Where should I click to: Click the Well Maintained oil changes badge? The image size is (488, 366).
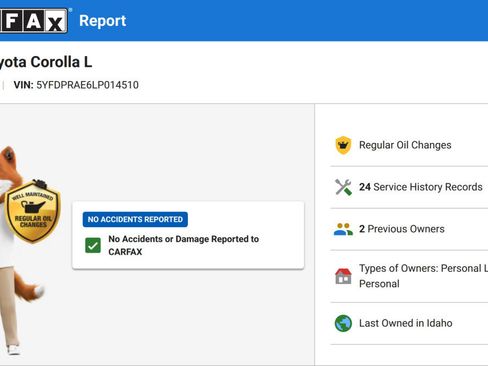point(33,212)
